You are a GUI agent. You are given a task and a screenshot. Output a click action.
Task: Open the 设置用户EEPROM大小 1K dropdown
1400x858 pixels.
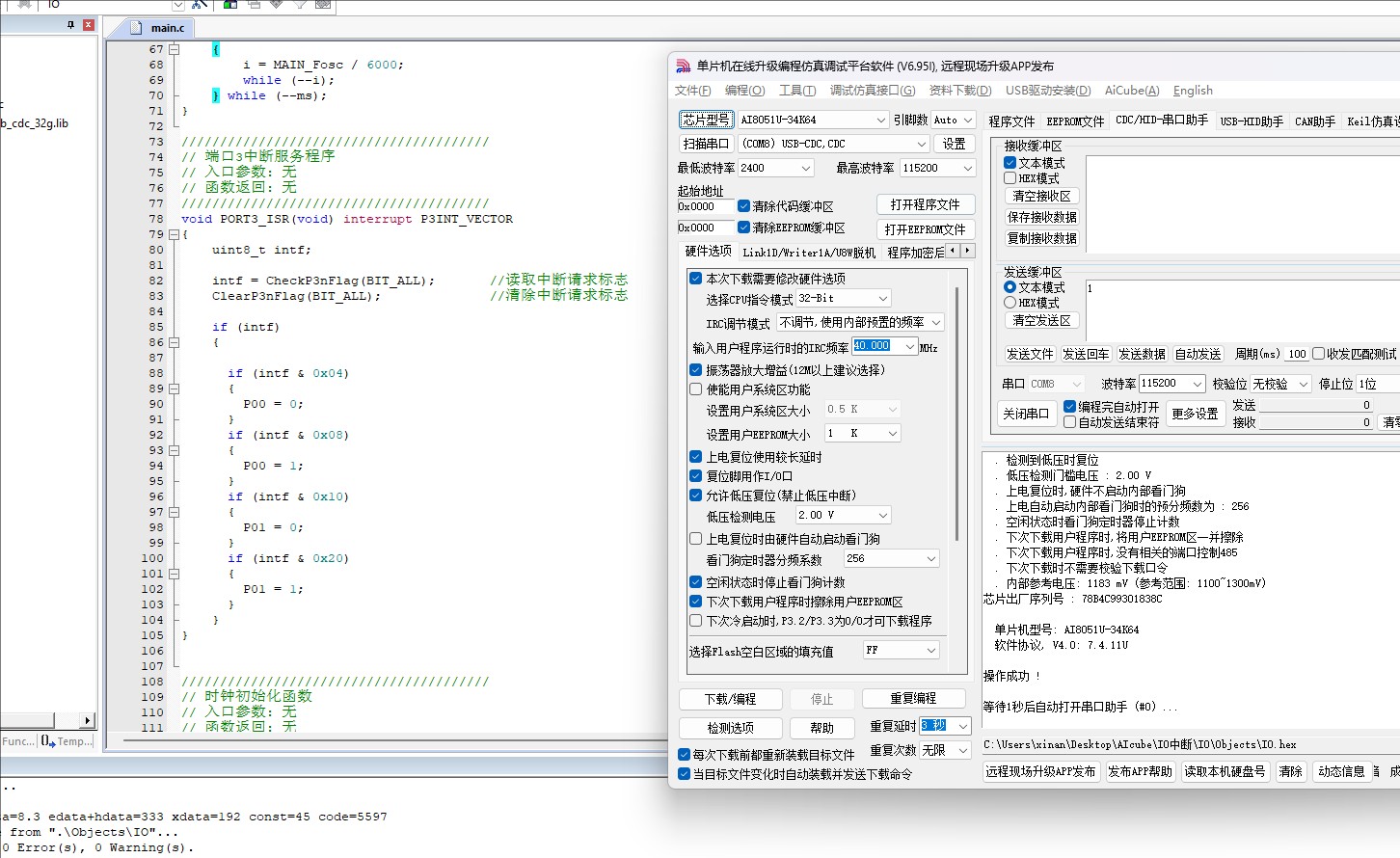(x=863, y=434)
